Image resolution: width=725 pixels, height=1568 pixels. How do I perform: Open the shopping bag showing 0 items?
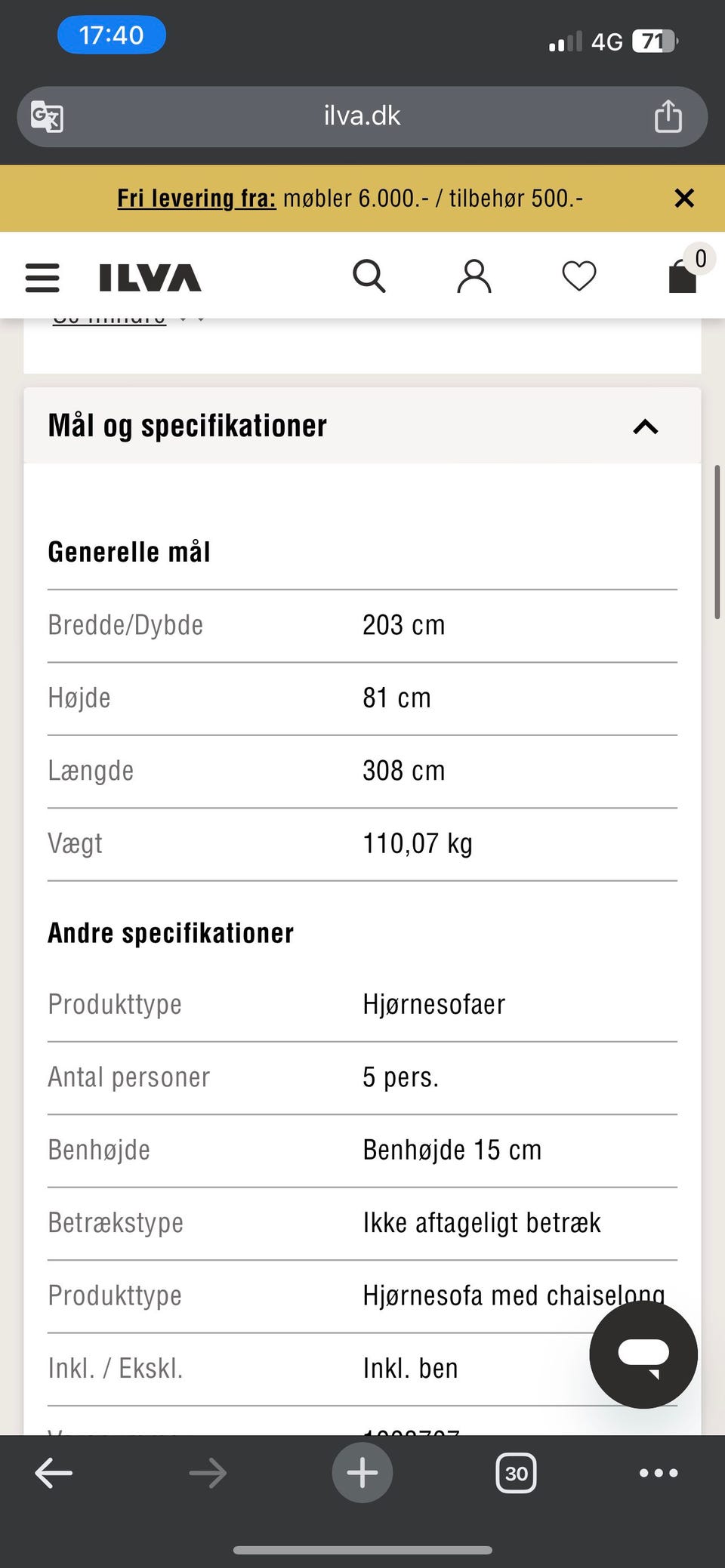[682, 279]
